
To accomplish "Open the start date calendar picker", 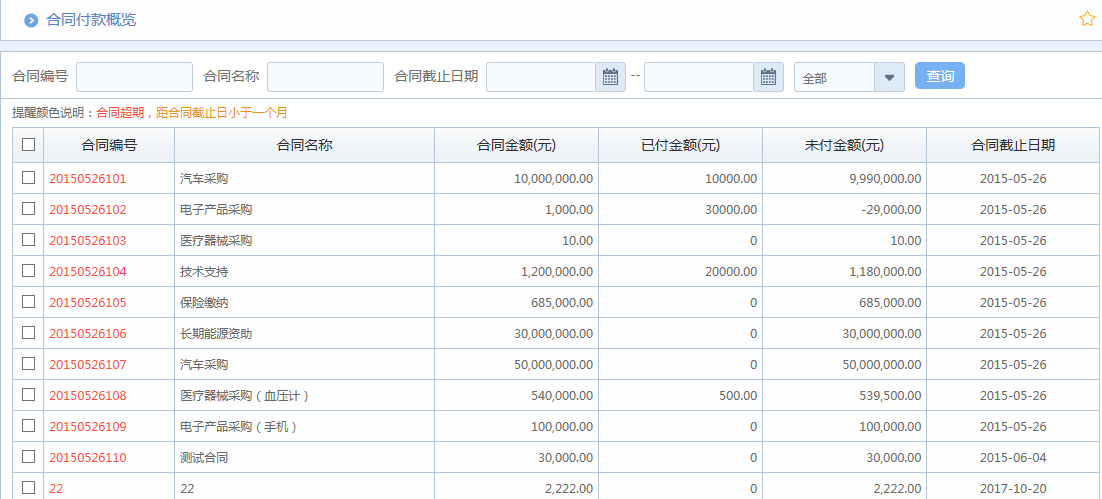I will (x=610, y=77).
